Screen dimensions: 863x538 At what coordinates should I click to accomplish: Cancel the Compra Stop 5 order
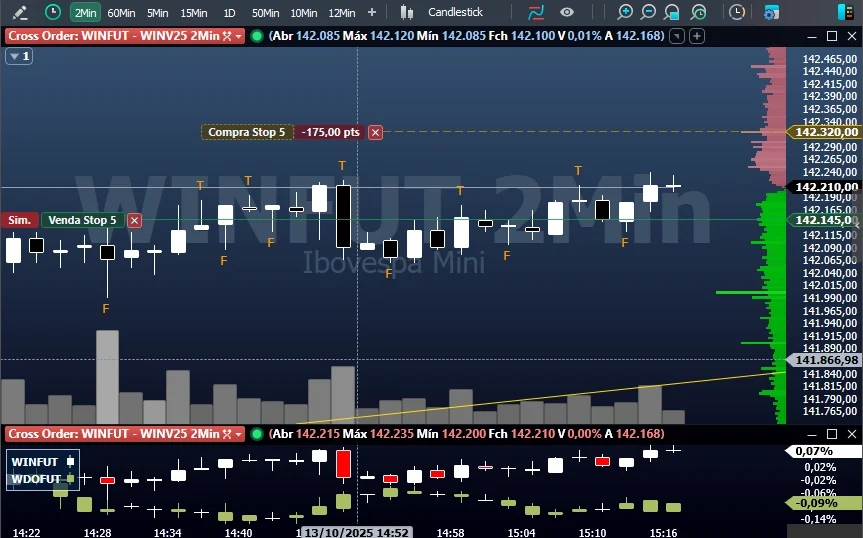coord(375,132)
